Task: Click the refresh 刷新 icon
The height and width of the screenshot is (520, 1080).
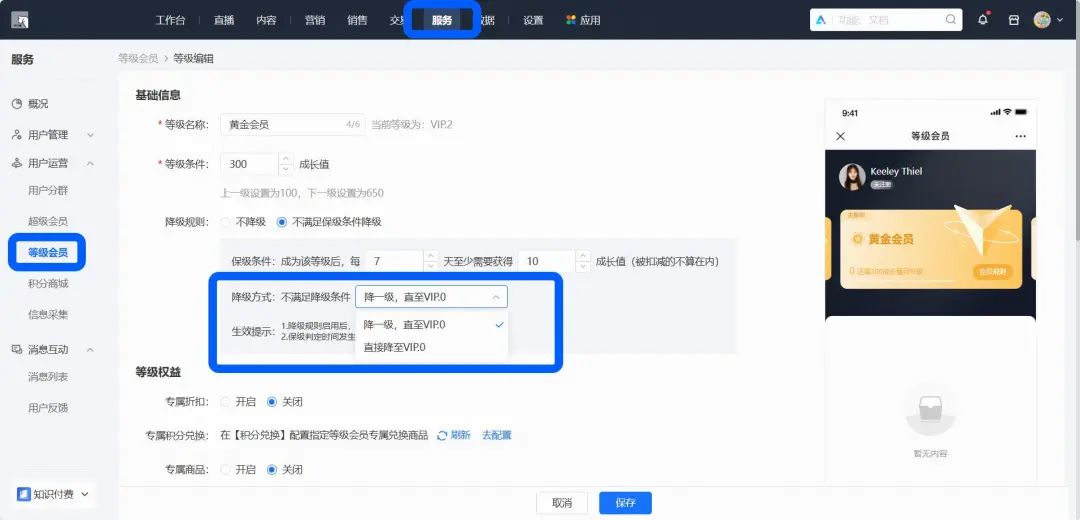Action: tap(443, 435)
